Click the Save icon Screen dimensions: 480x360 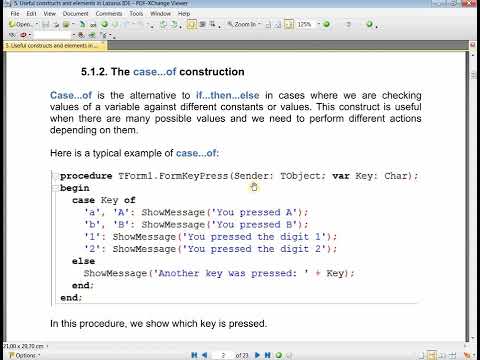46,24
